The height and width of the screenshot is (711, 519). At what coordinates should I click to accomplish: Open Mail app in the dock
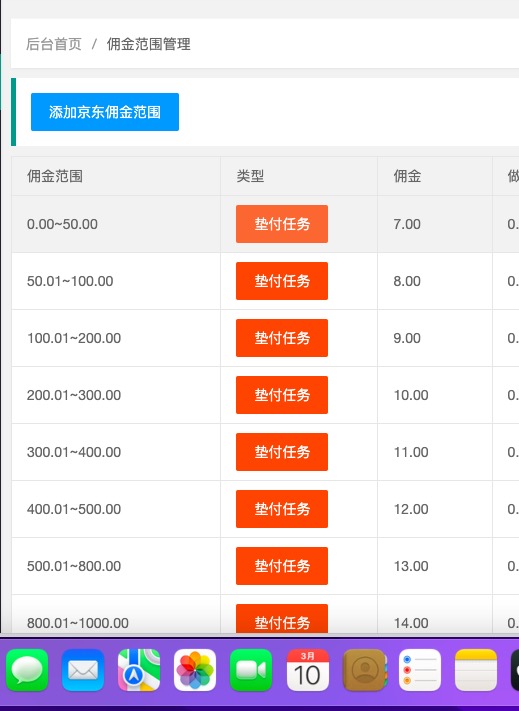(83, 670)
